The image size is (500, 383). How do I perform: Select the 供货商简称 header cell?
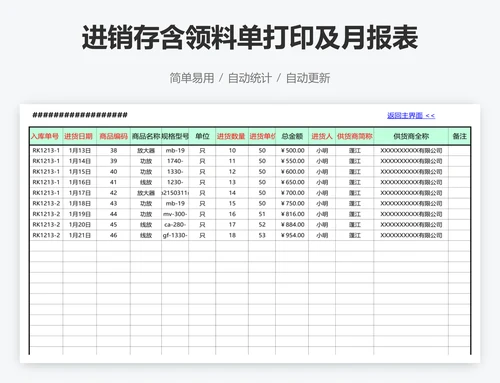click(x=355, y=136)
